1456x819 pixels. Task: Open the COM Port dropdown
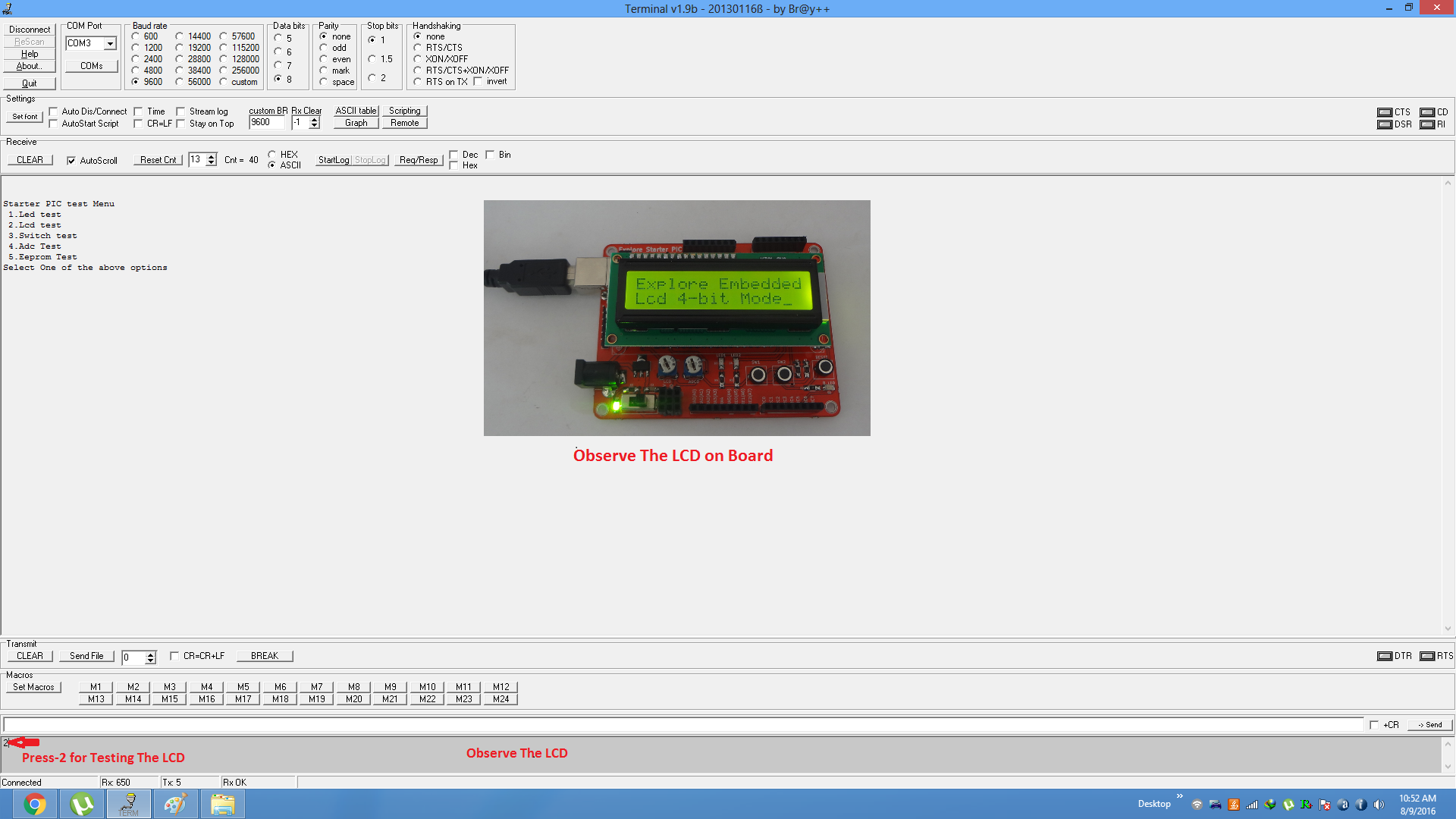click(x=110, y=44)
